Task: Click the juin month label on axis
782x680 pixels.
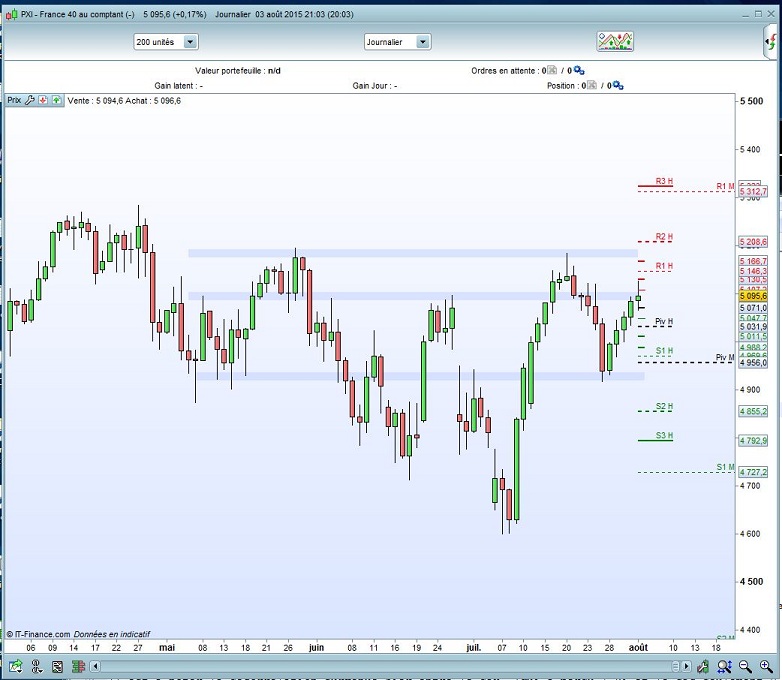Action: (316, 648)
